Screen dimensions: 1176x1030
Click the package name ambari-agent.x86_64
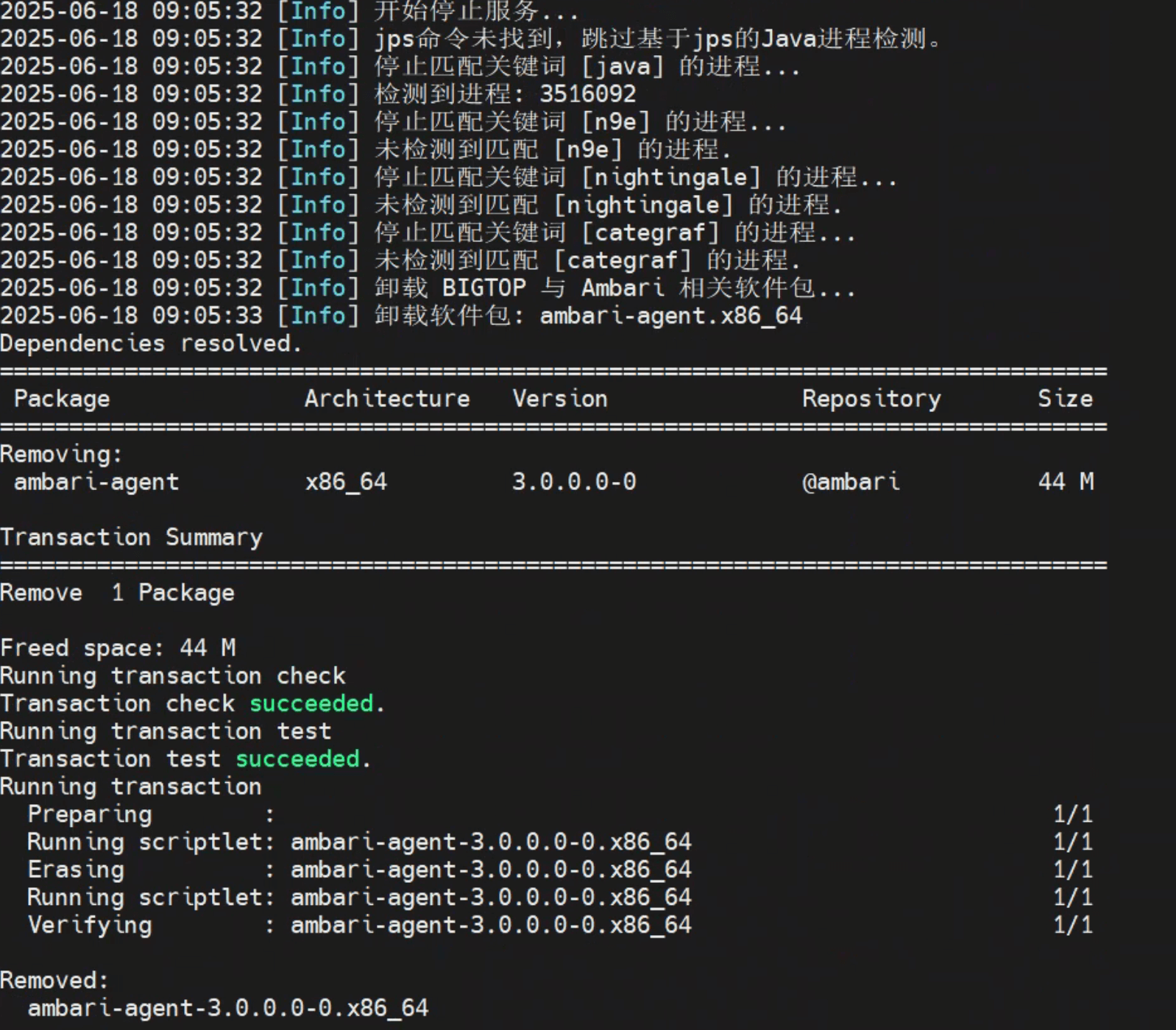[x=670, y=316]
